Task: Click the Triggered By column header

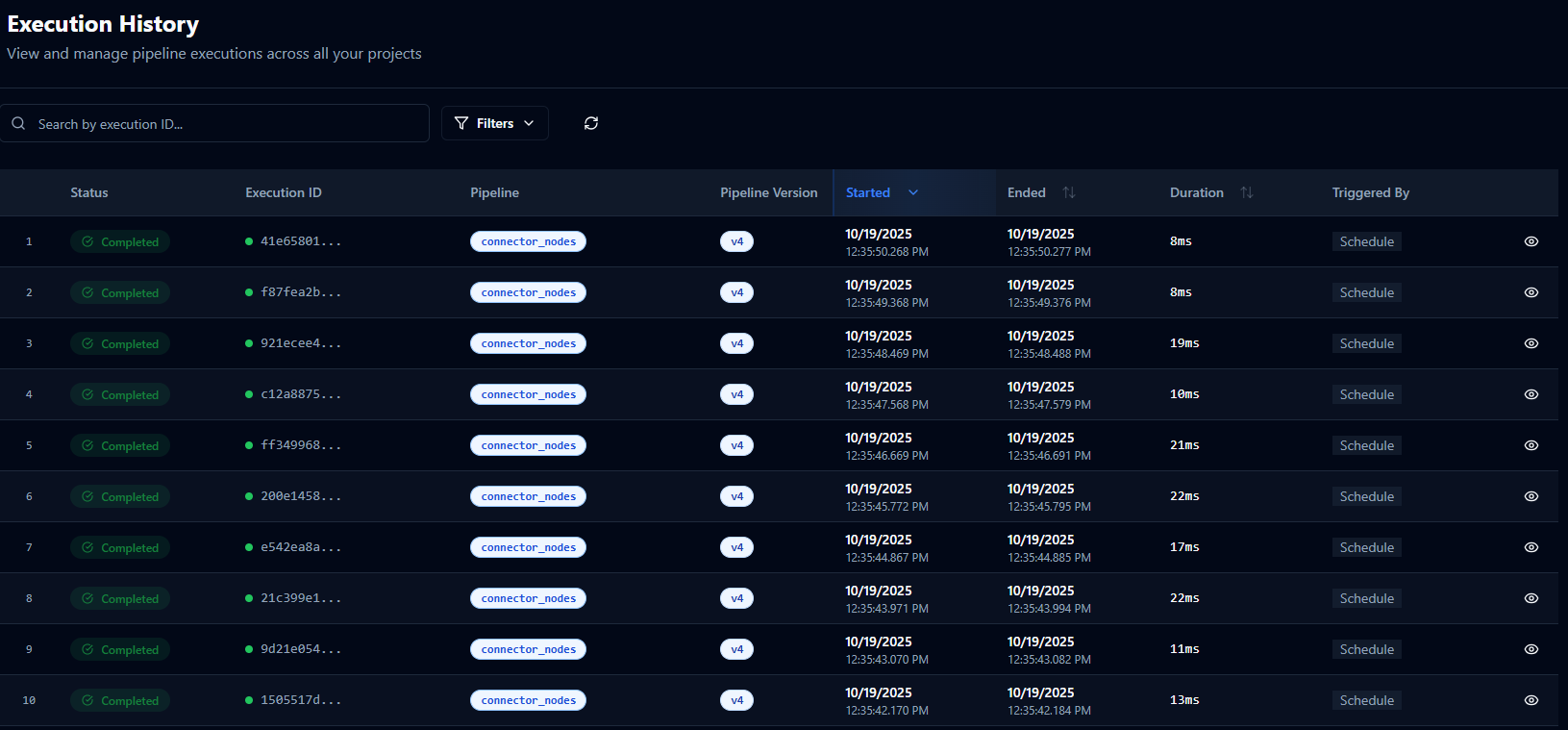Action: point(1371,192)
